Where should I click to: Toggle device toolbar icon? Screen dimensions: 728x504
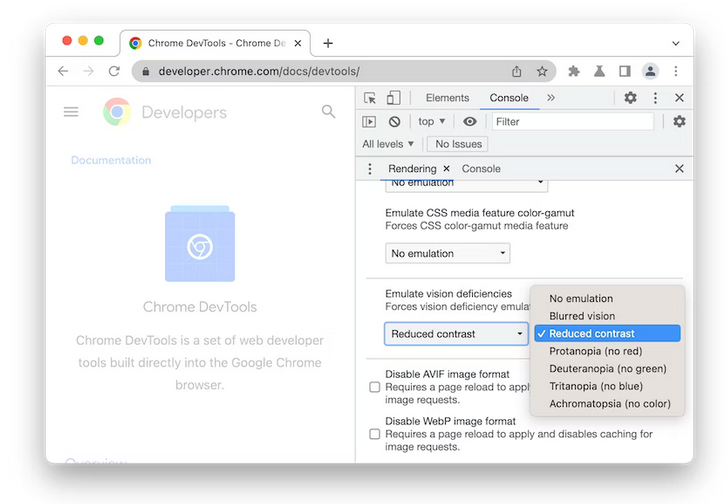[393, 97]
